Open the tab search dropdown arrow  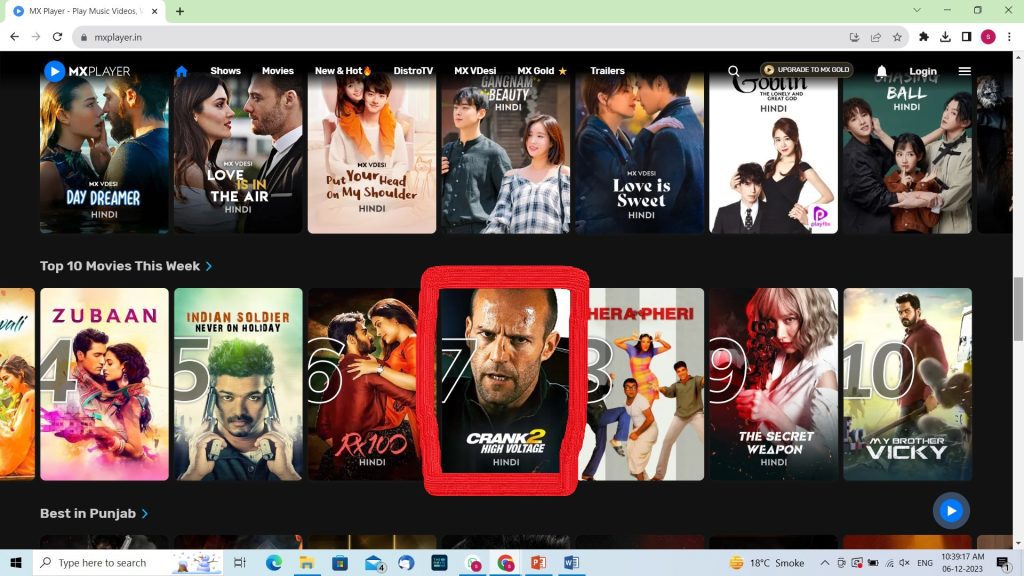point(917,10)
